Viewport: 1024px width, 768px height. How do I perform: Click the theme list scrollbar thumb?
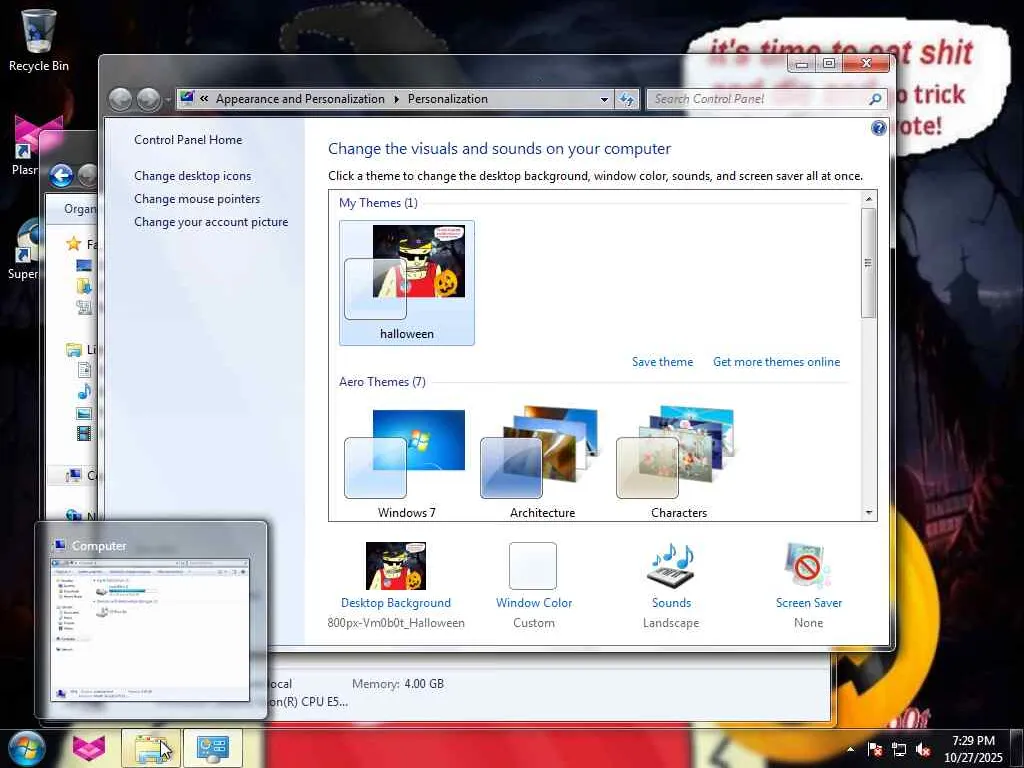869,263
